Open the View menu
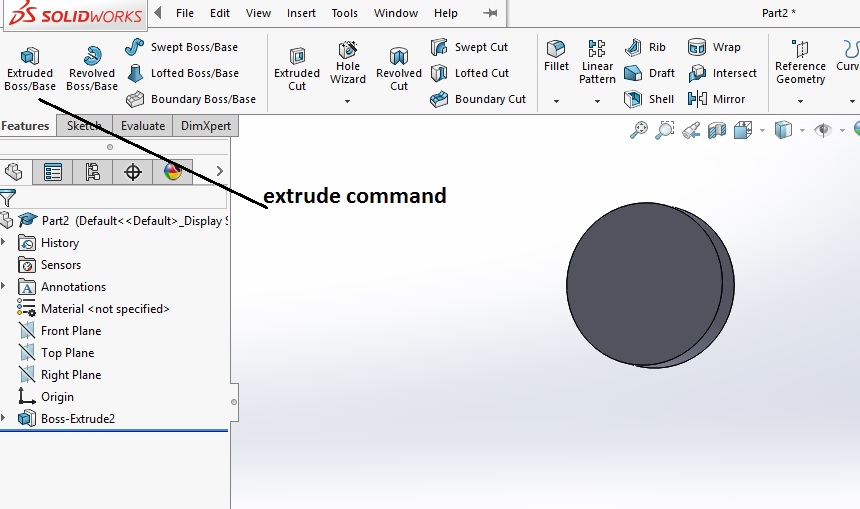The width and height of the screenshot is (860, 509). [x=258, y=13]
